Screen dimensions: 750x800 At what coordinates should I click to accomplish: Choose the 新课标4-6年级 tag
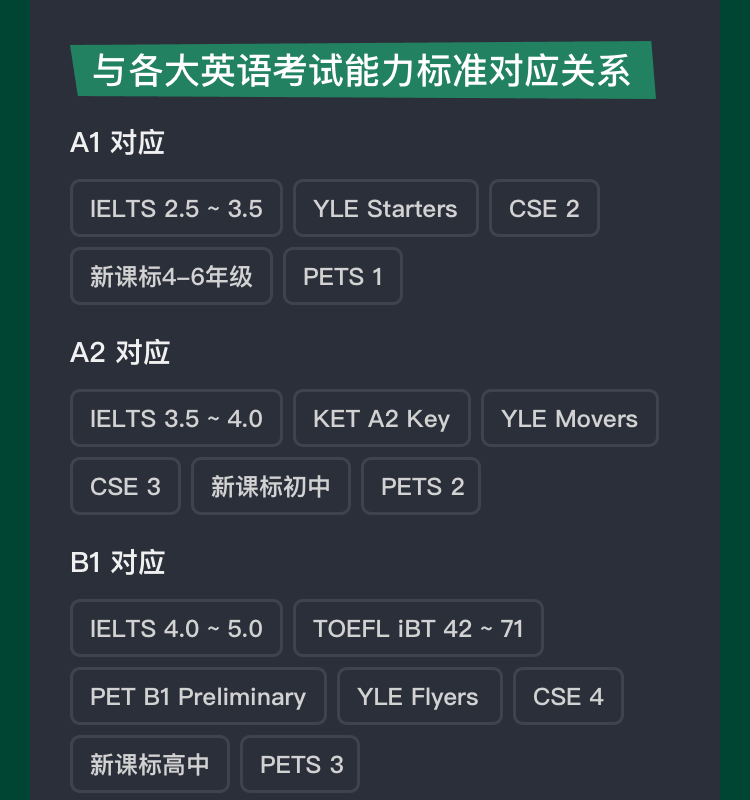click(x=171, y=276)
